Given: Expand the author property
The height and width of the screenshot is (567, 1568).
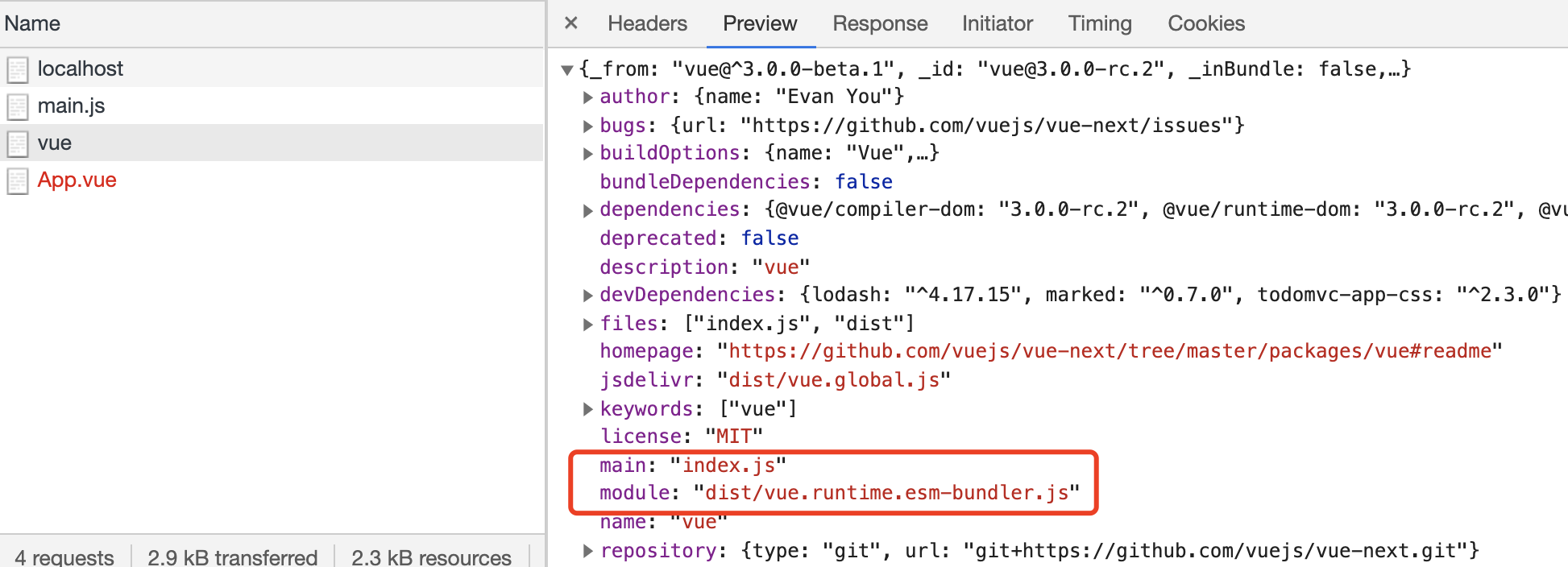Looking at the screenshot, I should (x=588, y=97).
